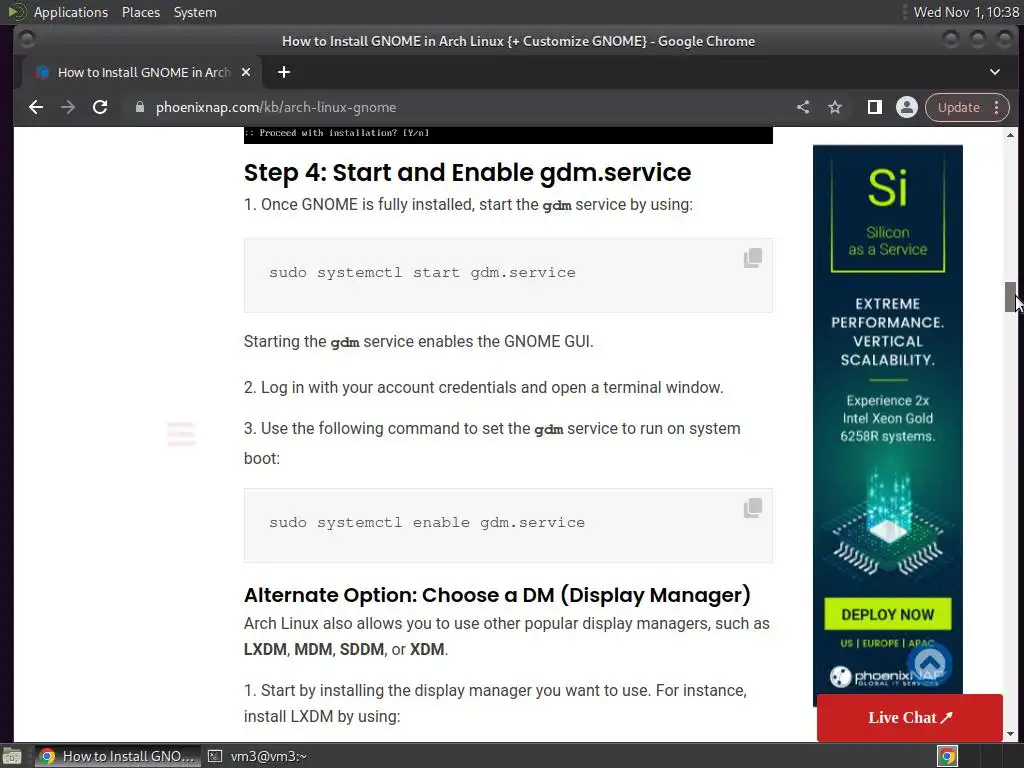The image size is (1024, 768).
Task: Click the forward navigation arrow
Action: coord(68,107)
